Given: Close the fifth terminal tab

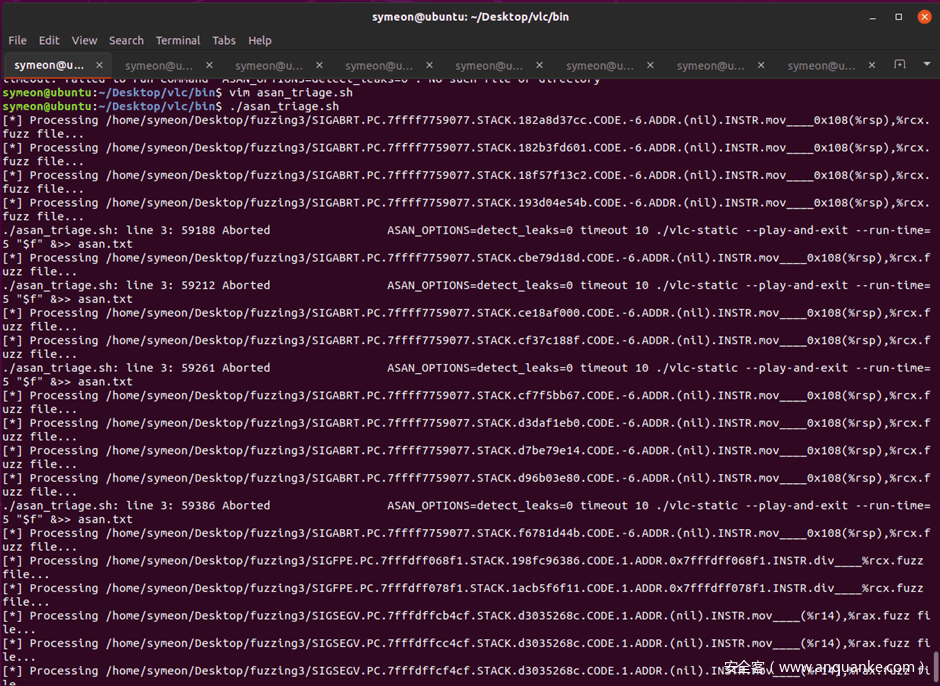Looking at the screenshot, I should click(x=541, y=66).
